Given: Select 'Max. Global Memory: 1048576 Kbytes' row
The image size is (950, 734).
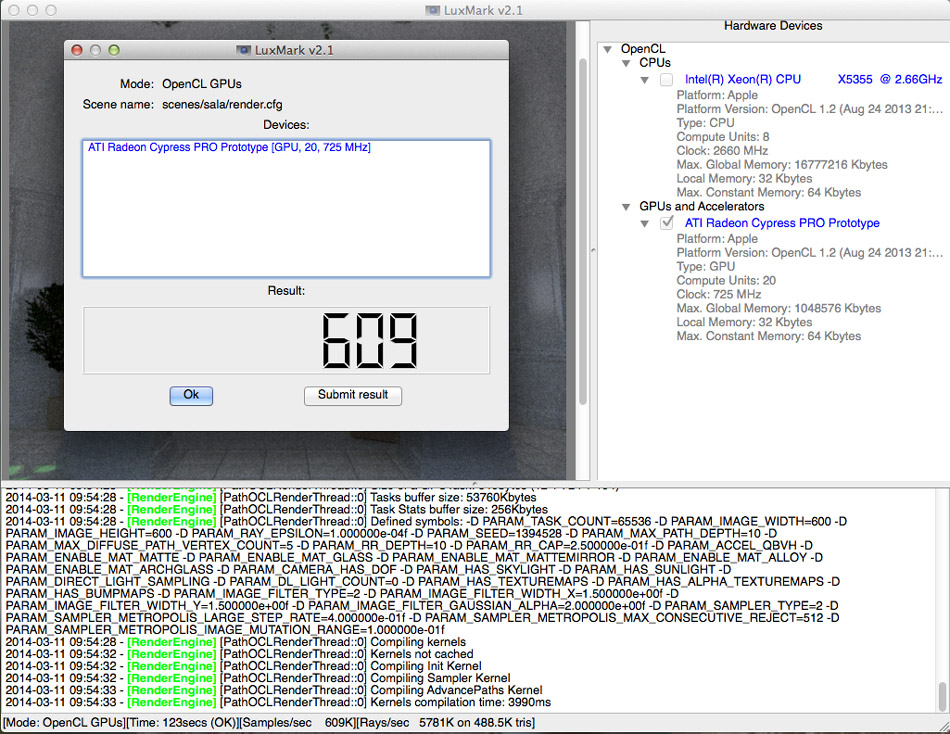Looking at the screenshot, I should click(779, 309).
